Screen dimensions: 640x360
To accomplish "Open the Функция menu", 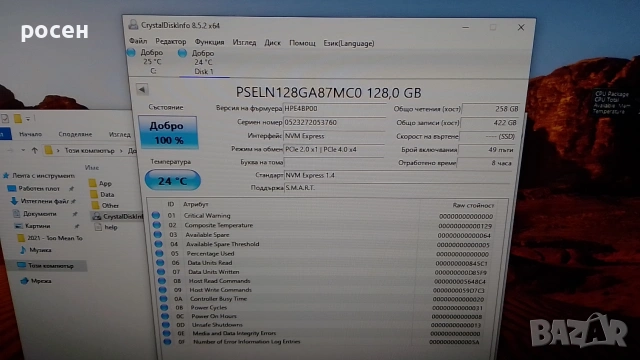I will point(209,42).
